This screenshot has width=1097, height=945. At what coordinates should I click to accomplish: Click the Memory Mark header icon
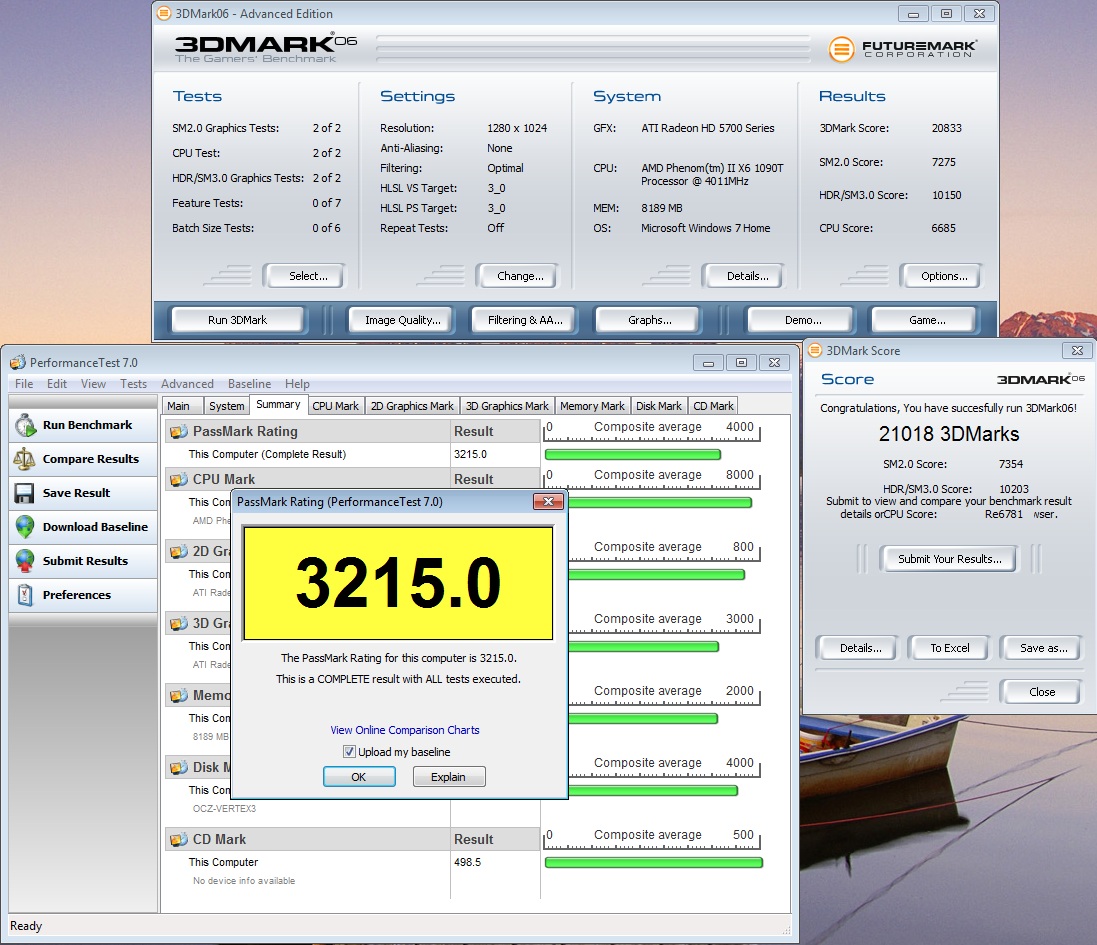pos(179,695)
